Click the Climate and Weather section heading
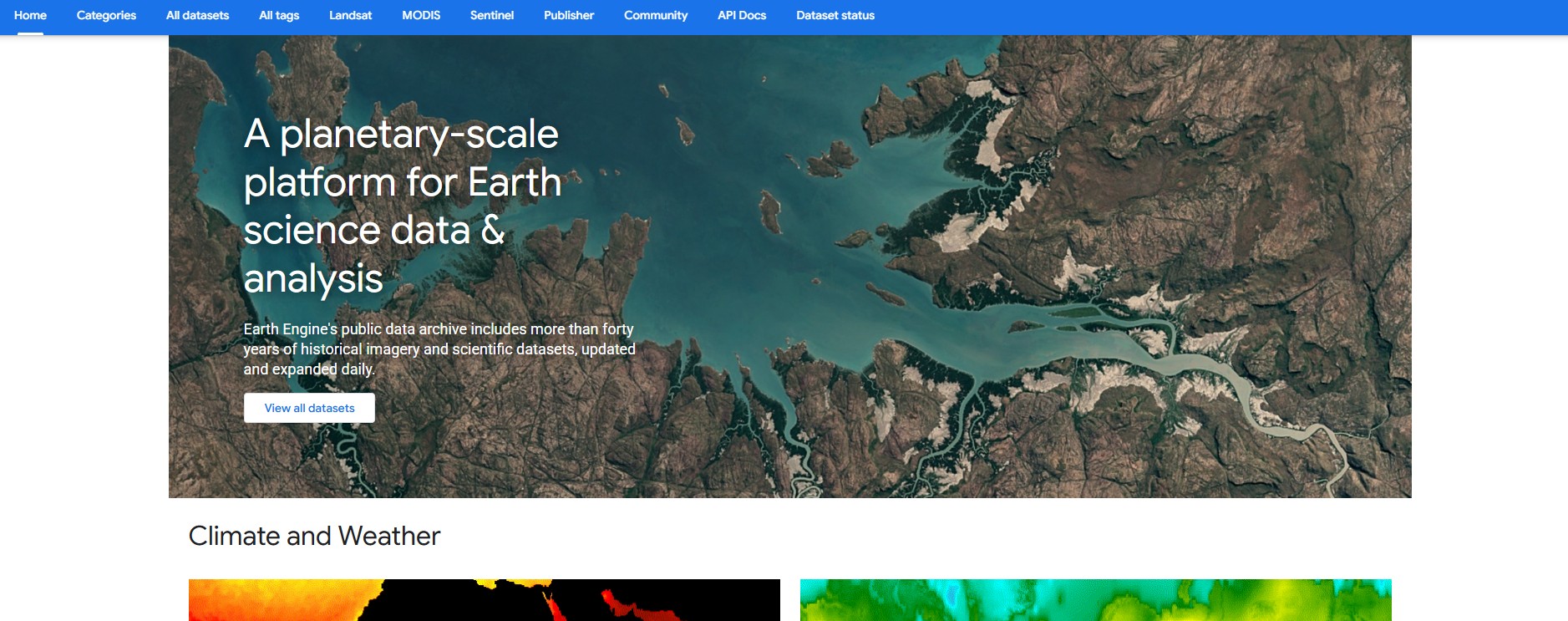Screen dimensions: 1568x621 click(x=314, y=536)
